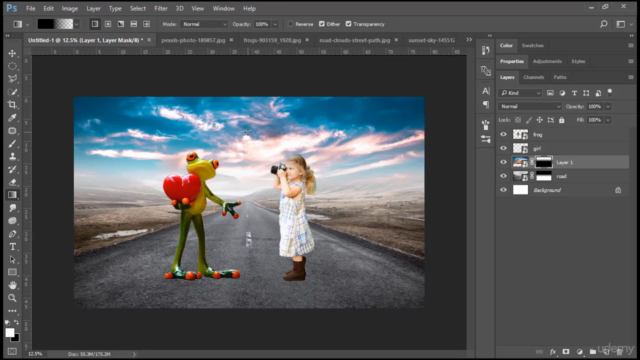Select the Path Selection tool

point(12,260)
